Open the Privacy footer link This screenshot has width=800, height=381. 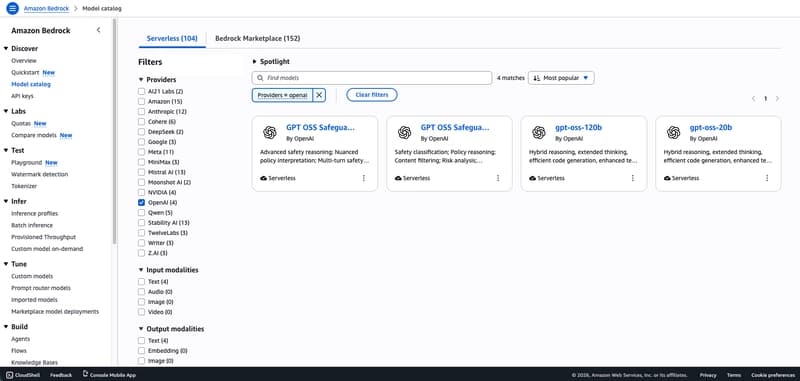point(708,375)
